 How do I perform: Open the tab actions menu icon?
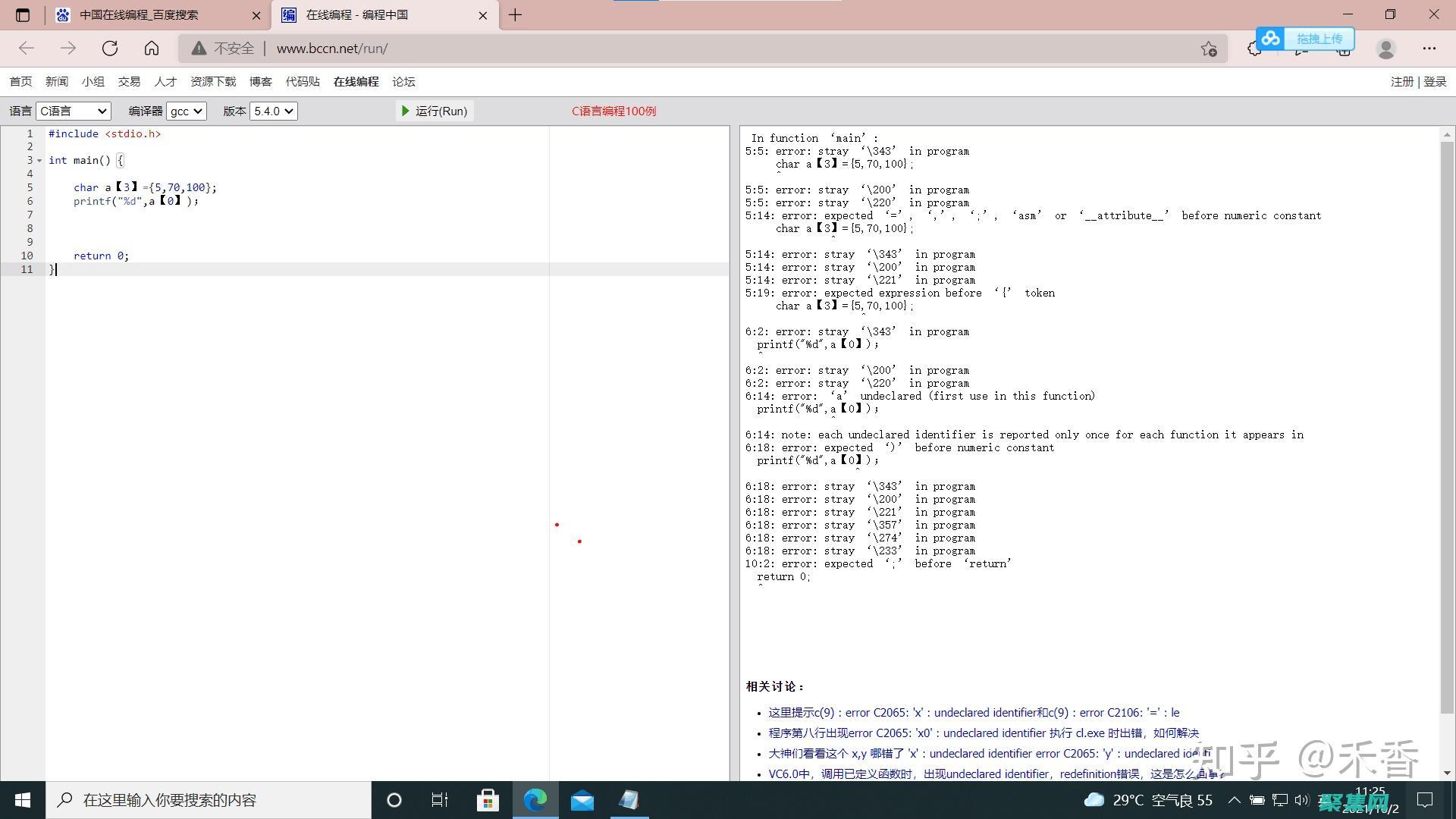(x=23, y=15)
